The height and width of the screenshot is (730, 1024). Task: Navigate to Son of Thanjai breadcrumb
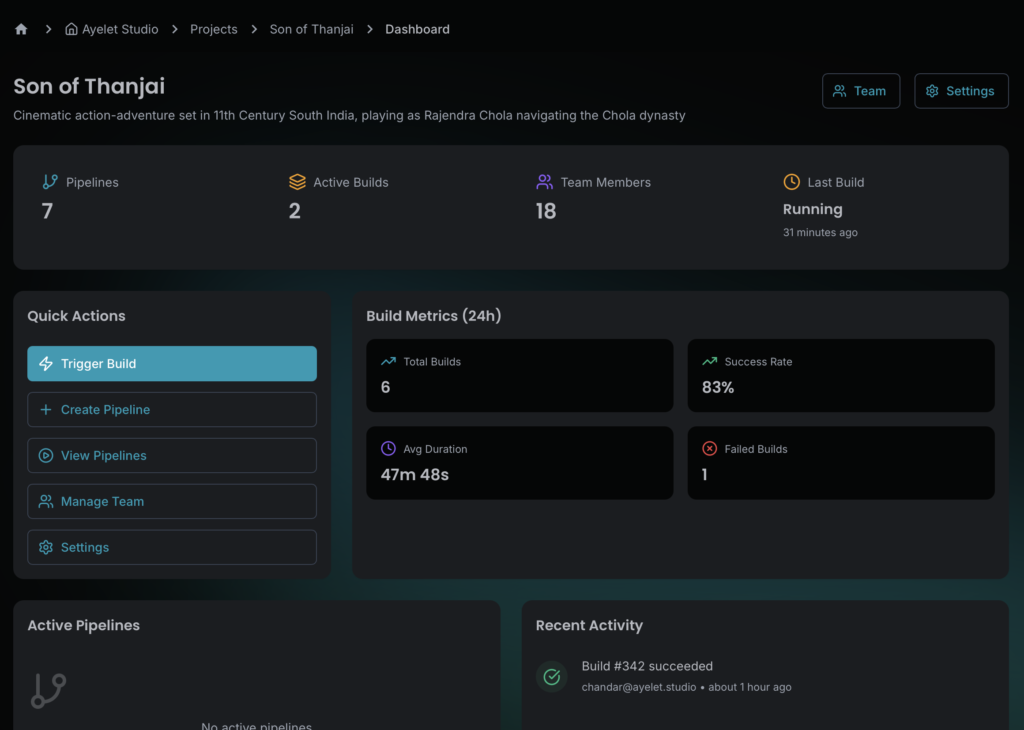tap(311, 29)
